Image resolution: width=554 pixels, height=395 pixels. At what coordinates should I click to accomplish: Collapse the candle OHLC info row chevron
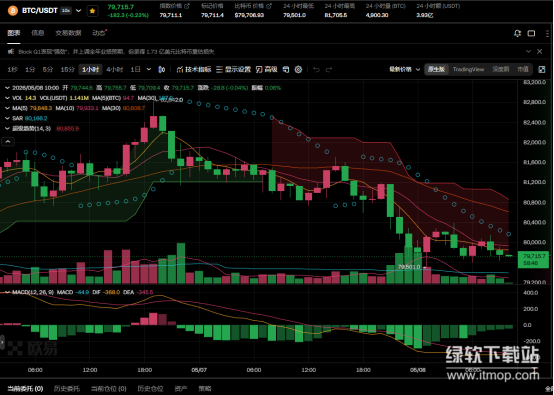click(7, 88)
